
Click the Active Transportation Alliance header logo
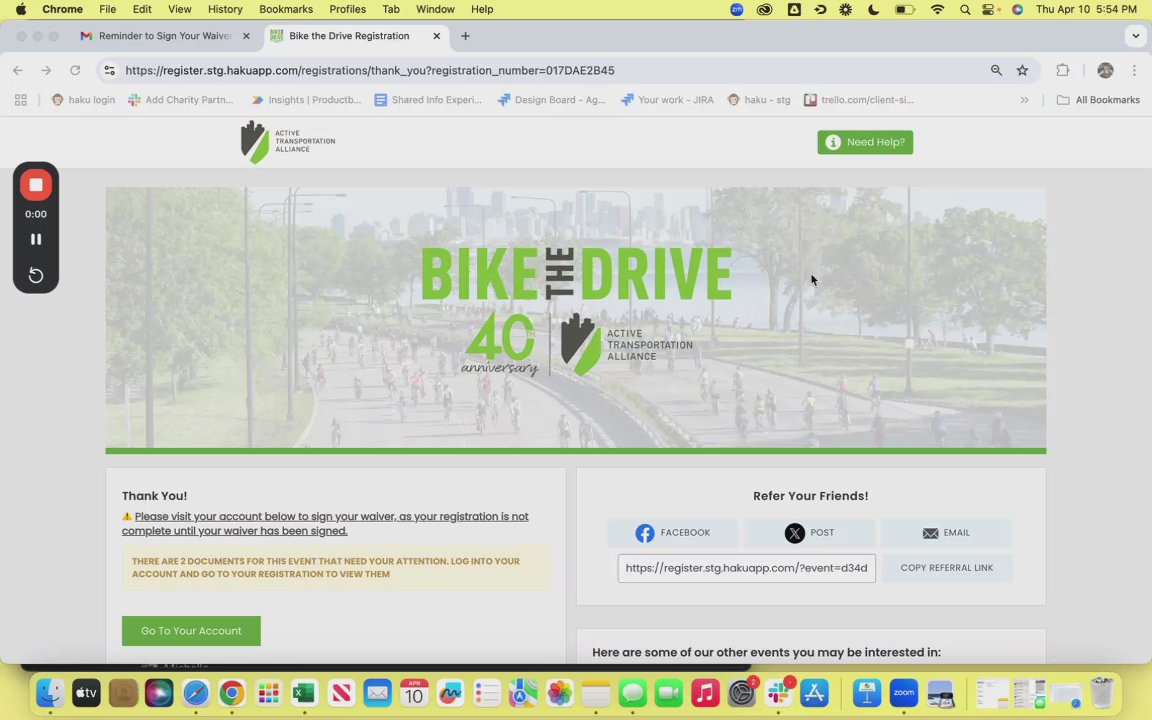[287, 142]
